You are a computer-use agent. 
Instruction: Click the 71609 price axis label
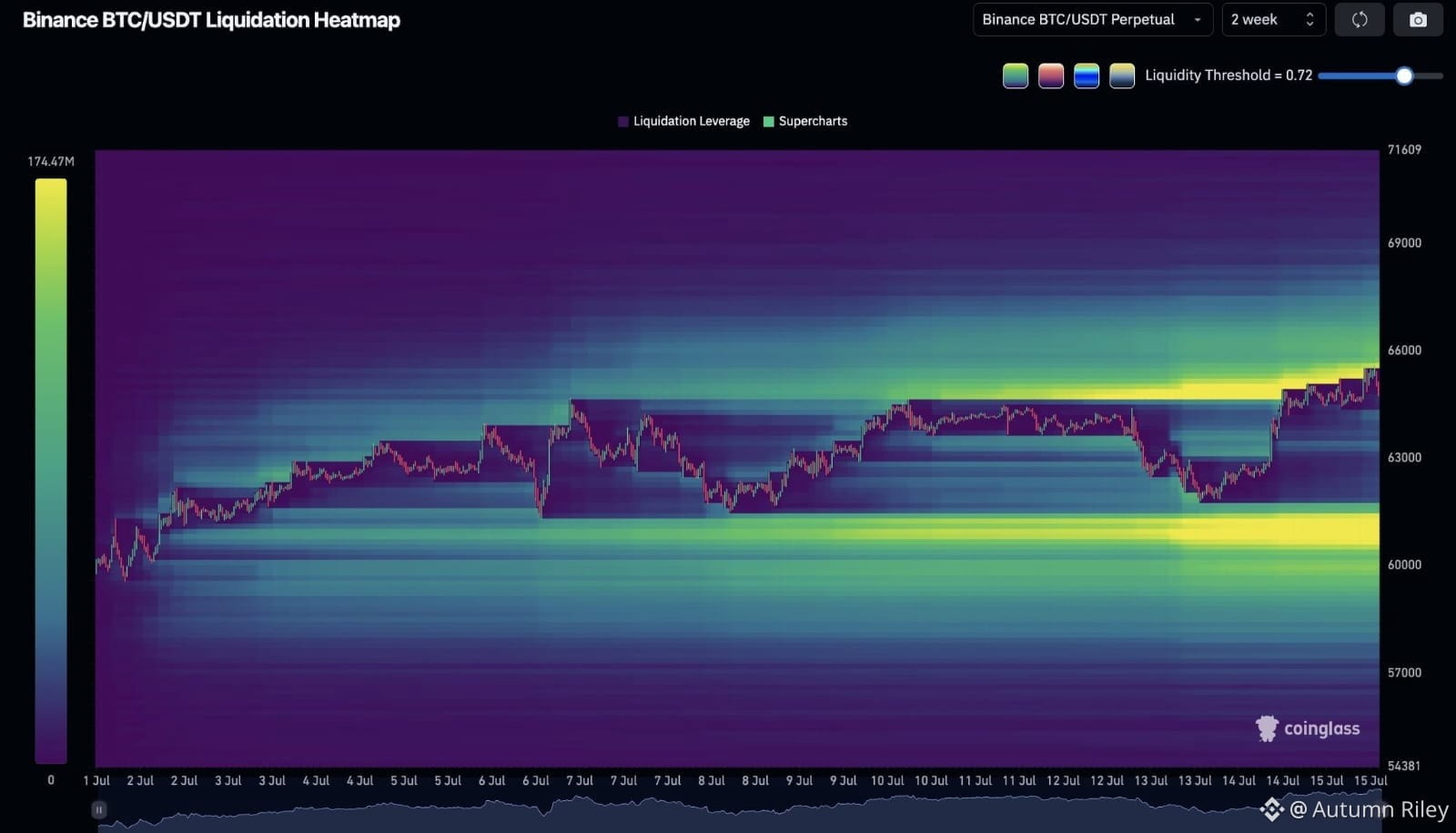[x=1404, y=149]
